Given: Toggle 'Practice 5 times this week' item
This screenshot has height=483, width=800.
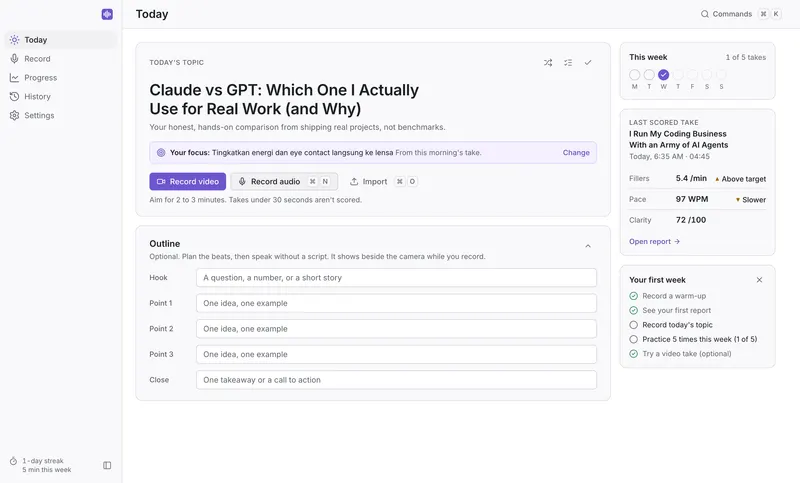Looking at the screenshot, I should (x=634, y=339).
